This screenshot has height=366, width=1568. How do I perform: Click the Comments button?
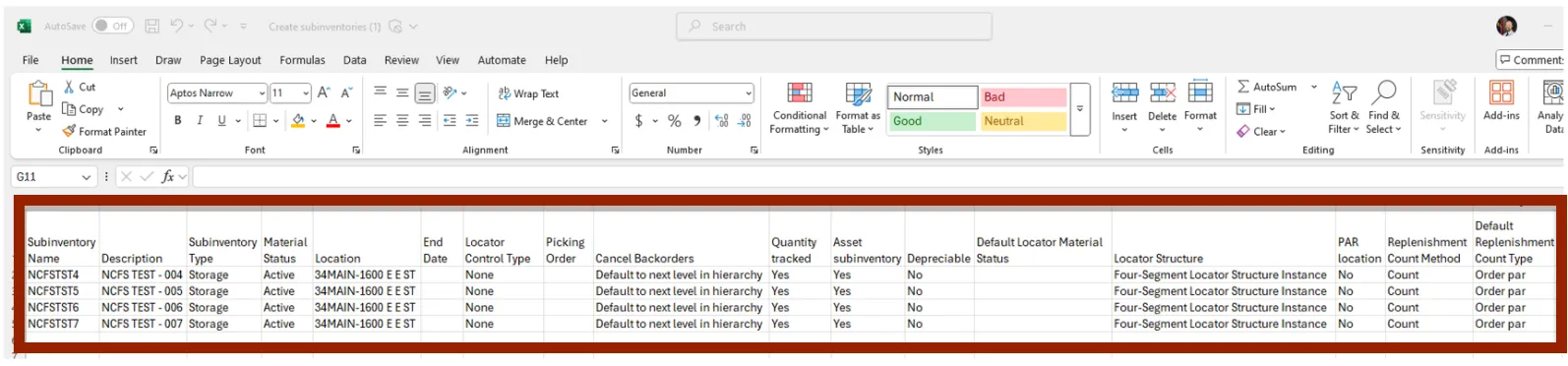1531,60
